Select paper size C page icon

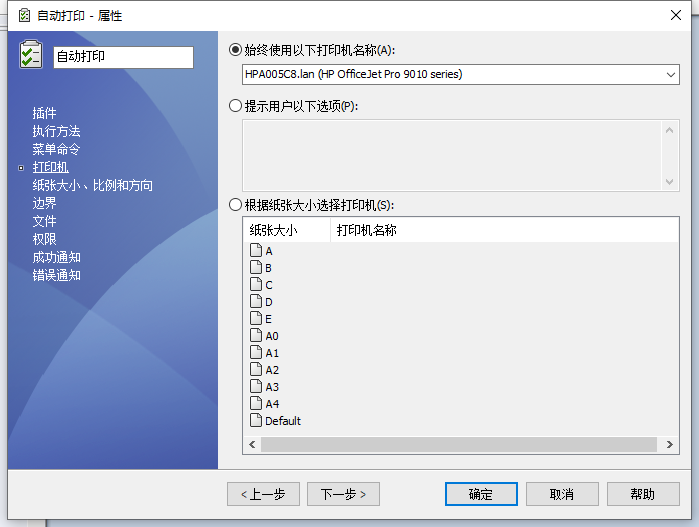[x=256, y=284]
